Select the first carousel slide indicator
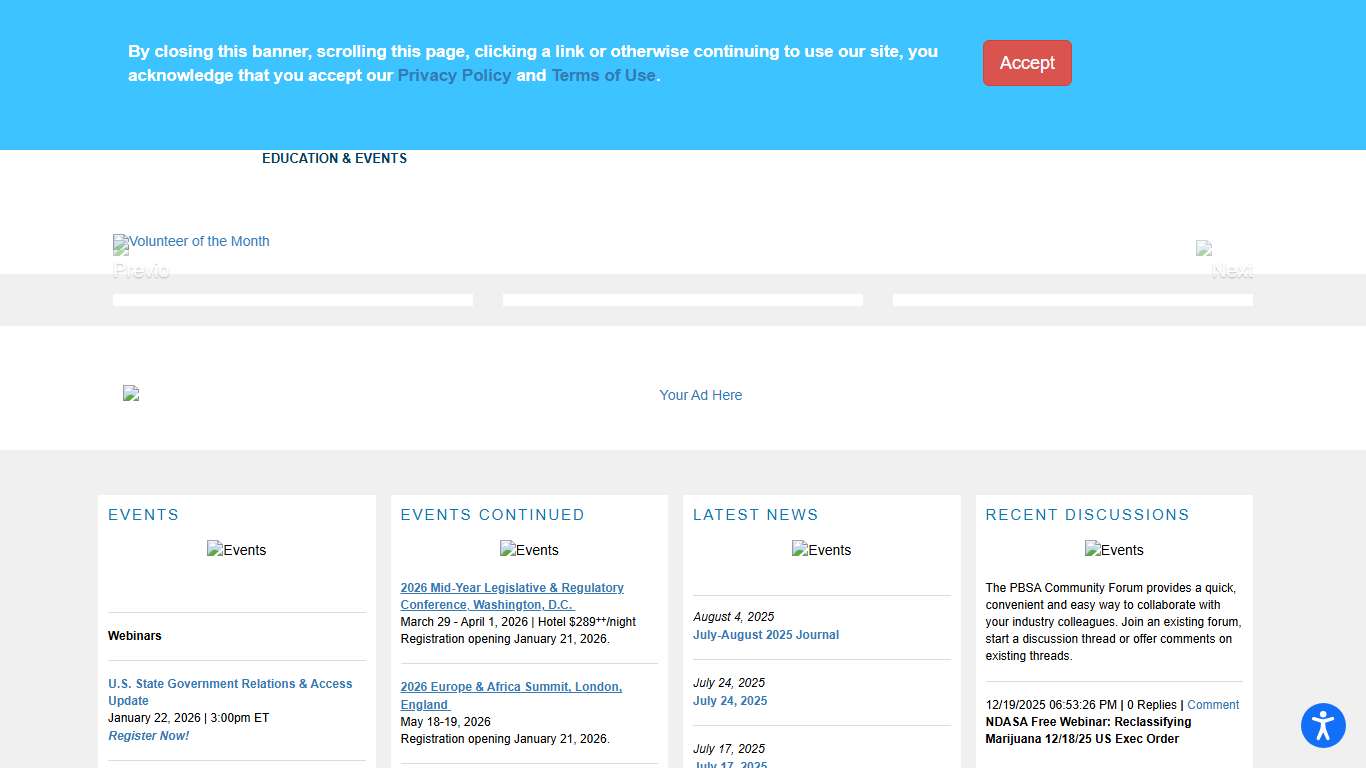Screen dimensions: 1366x768 pyautogui.click(x=292, y=299)
